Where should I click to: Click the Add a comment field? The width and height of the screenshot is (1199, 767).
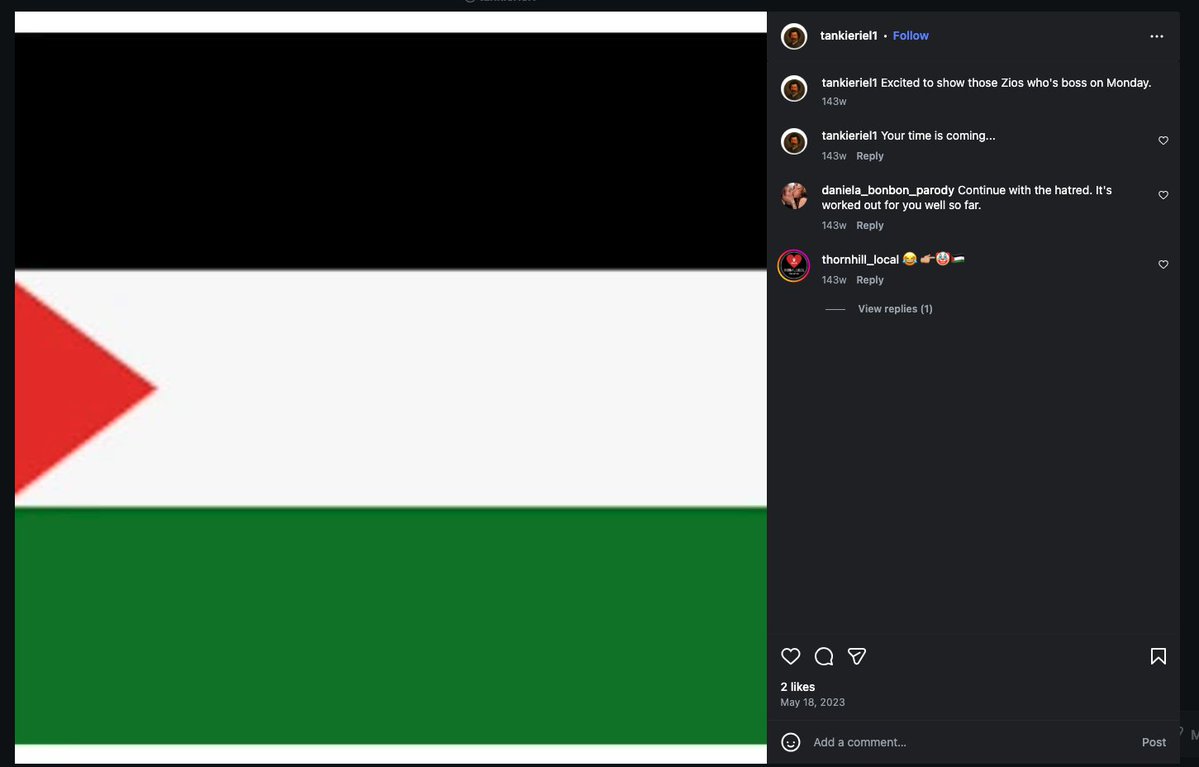click(971, 742)
